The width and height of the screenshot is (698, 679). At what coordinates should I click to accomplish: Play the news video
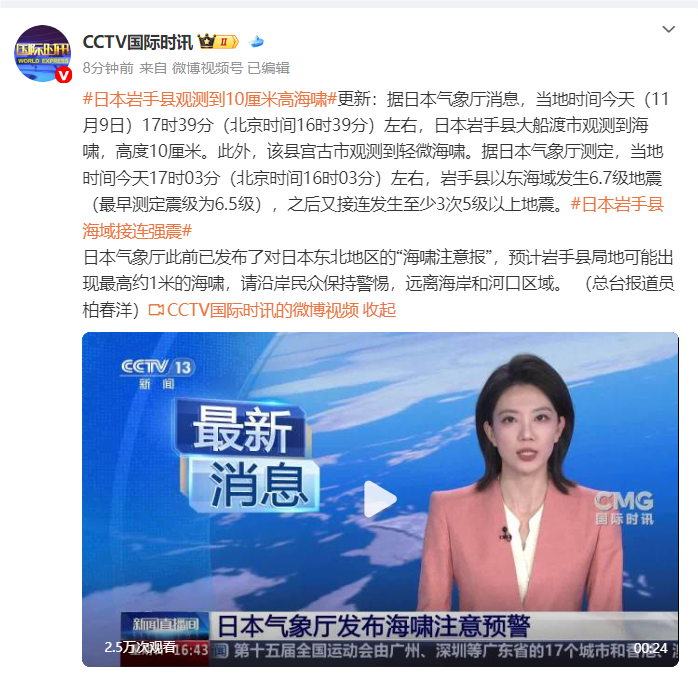(380, 499)
